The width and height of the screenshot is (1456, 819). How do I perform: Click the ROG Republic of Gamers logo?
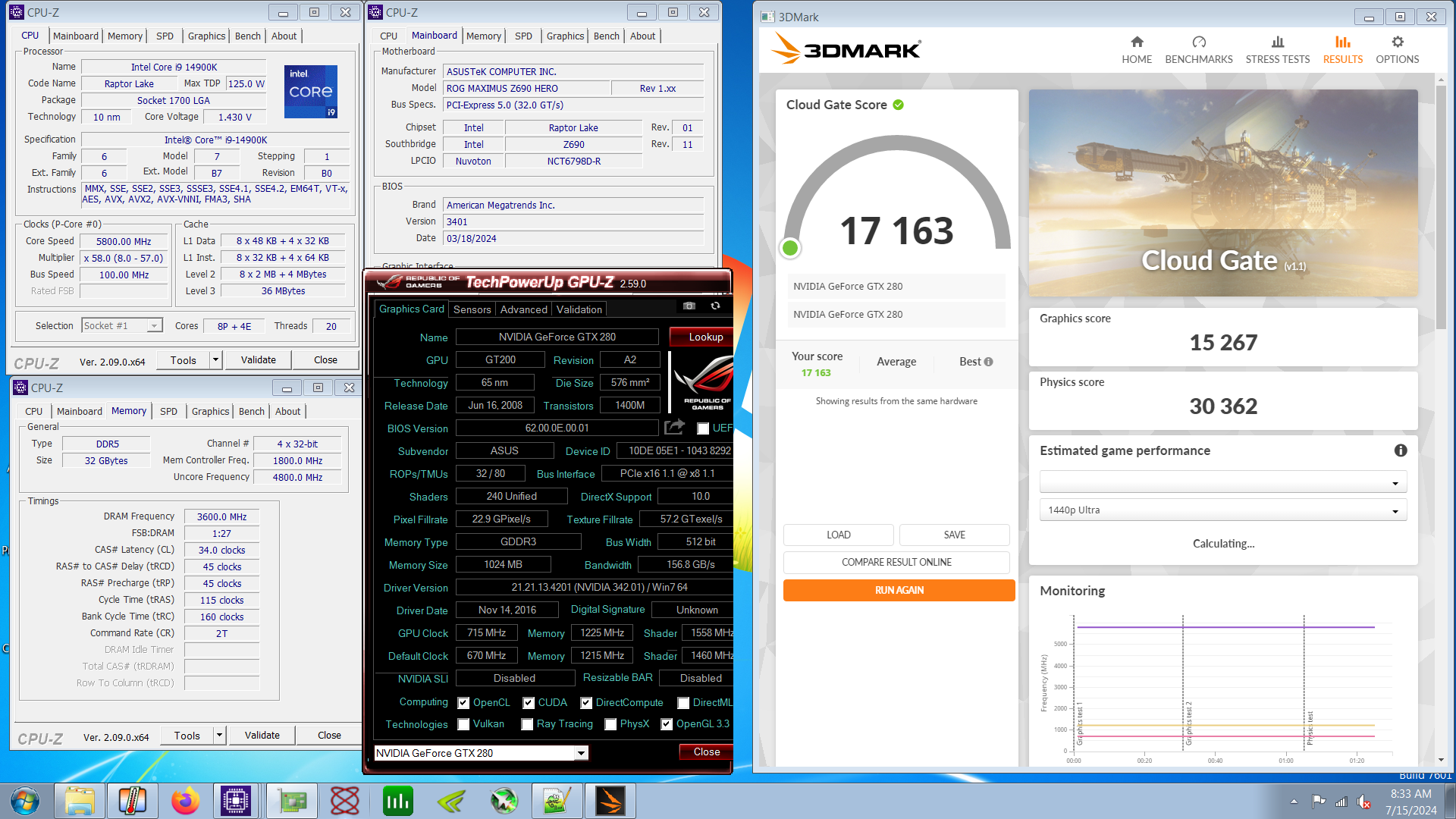click(701, 382)
